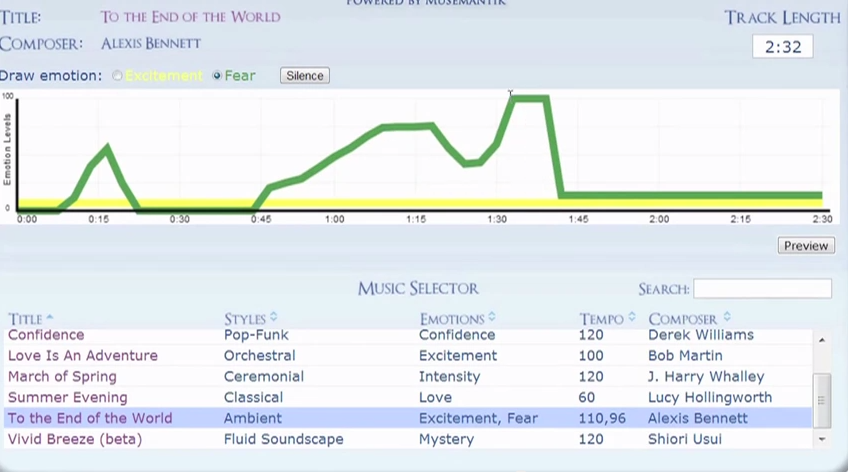Click composer 'Lucy Hollingworth' cell
Image resolution: width=848 pixels, height=472 pixels.
[x=710, y=397]
